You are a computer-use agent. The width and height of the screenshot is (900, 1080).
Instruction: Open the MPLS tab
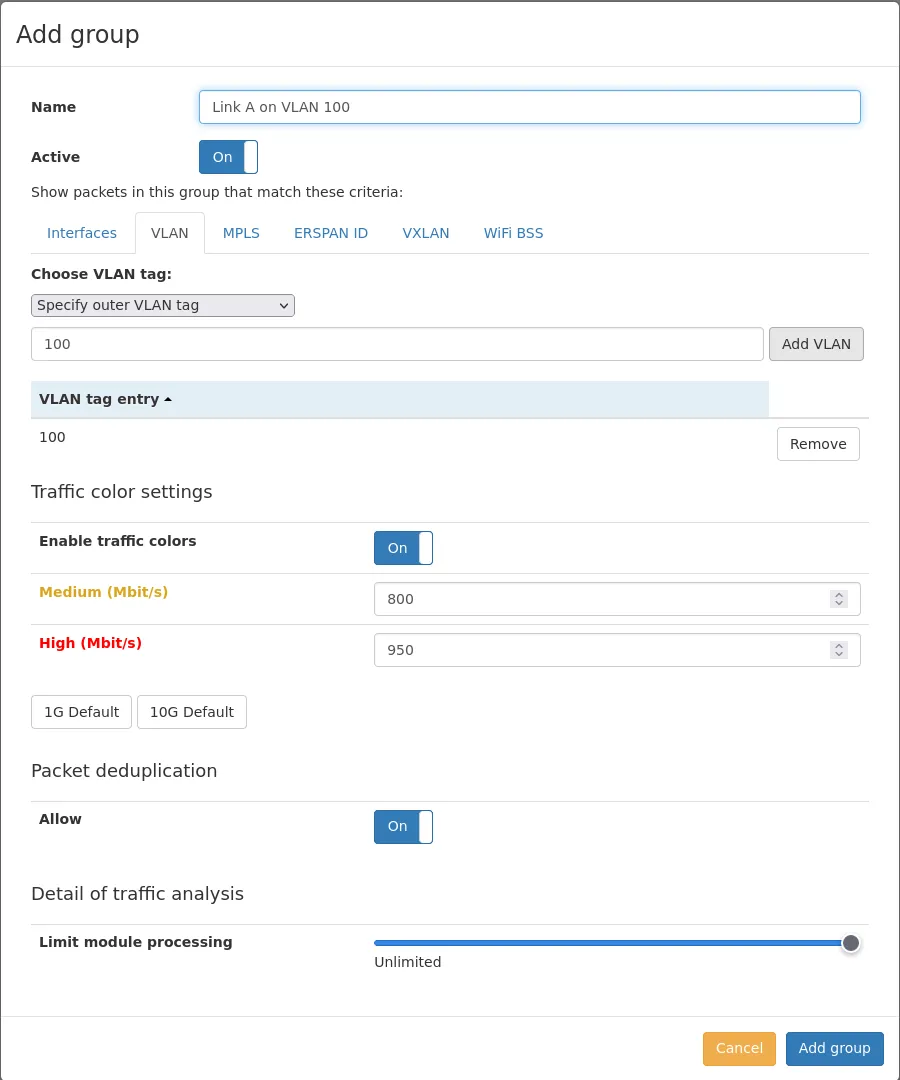coord(241,233)
